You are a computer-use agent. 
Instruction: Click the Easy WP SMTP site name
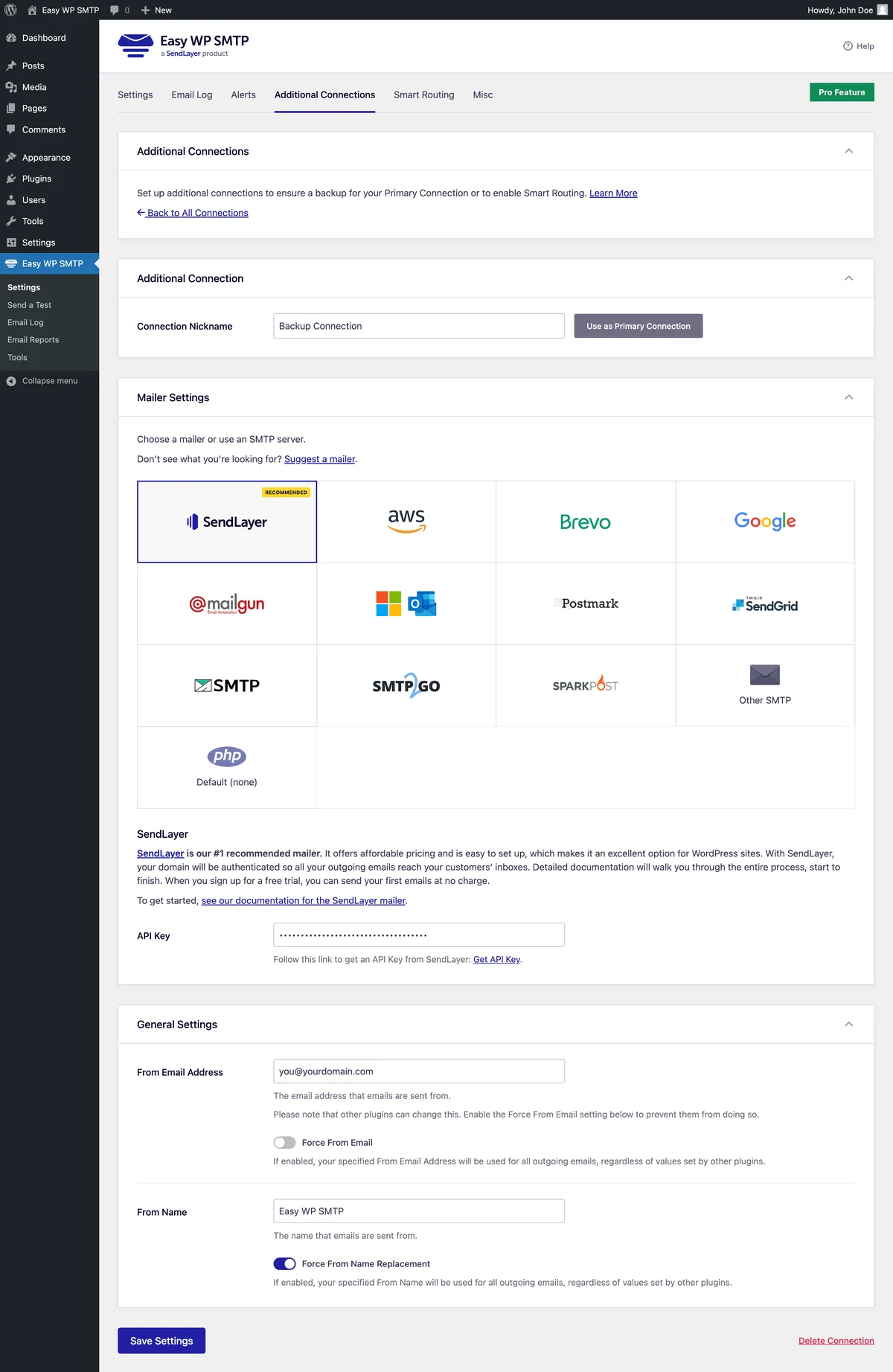63,10
